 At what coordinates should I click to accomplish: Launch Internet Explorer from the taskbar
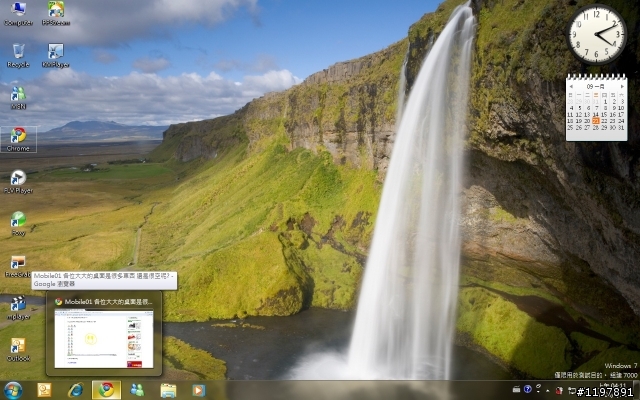pyautogui.click(x=76, y=390)
